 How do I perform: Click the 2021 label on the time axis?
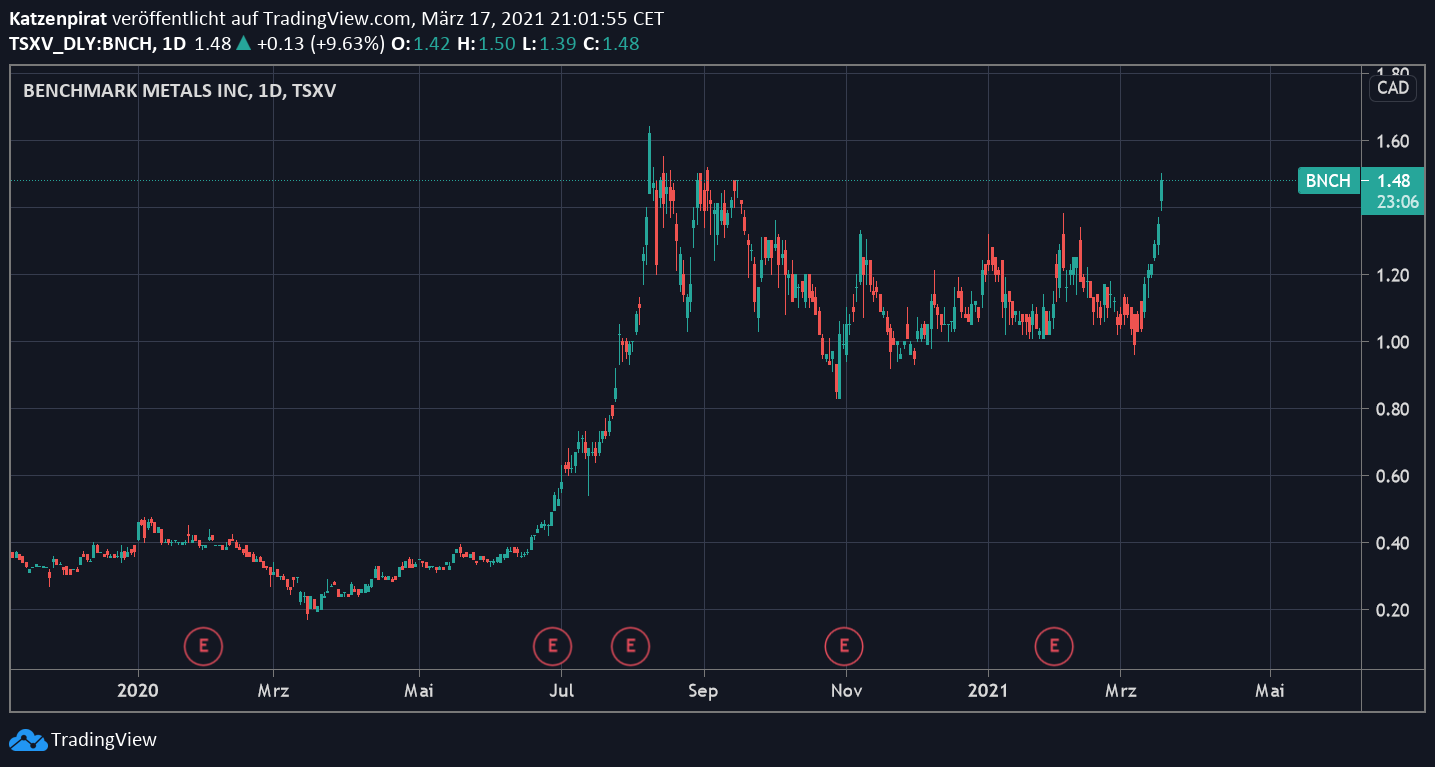tap(988, 690)
